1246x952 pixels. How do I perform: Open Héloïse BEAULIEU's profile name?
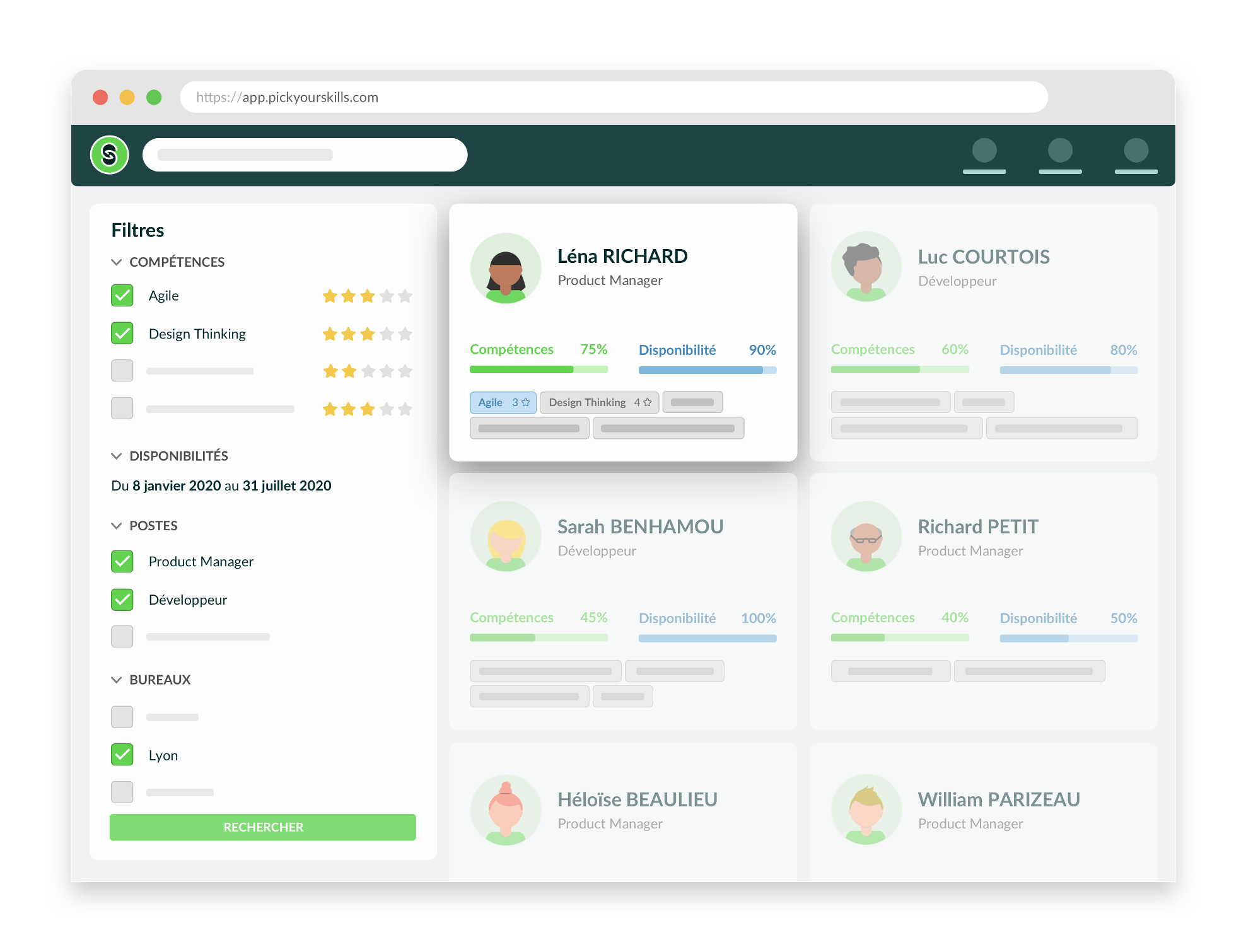638,799
